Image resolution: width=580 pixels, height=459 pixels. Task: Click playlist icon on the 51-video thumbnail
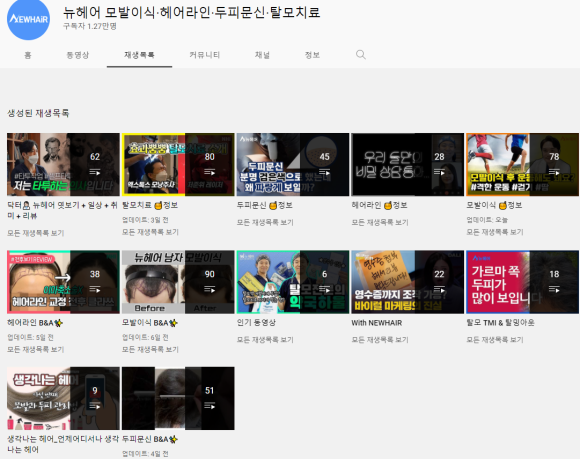[x=209, y=406]
